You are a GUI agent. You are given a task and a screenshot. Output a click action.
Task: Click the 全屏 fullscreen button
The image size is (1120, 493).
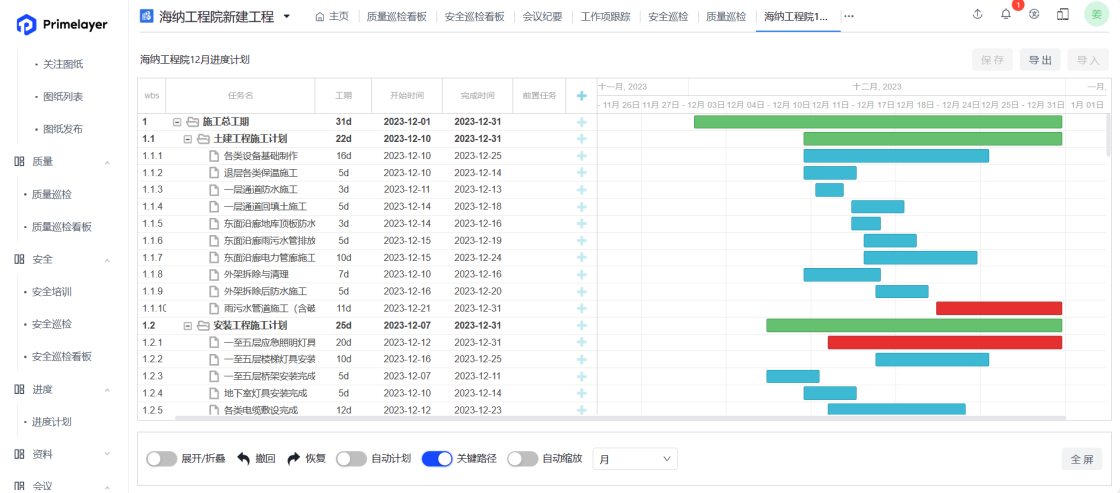point(1082,459)
